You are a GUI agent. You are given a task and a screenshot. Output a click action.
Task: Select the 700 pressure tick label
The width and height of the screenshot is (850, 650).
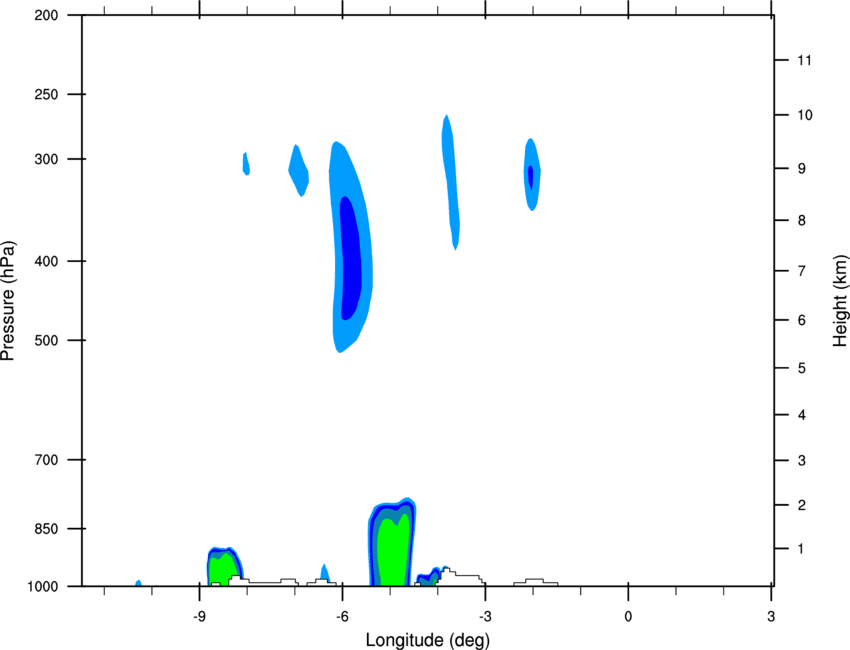pyautogui.click(x=46, y=460)
